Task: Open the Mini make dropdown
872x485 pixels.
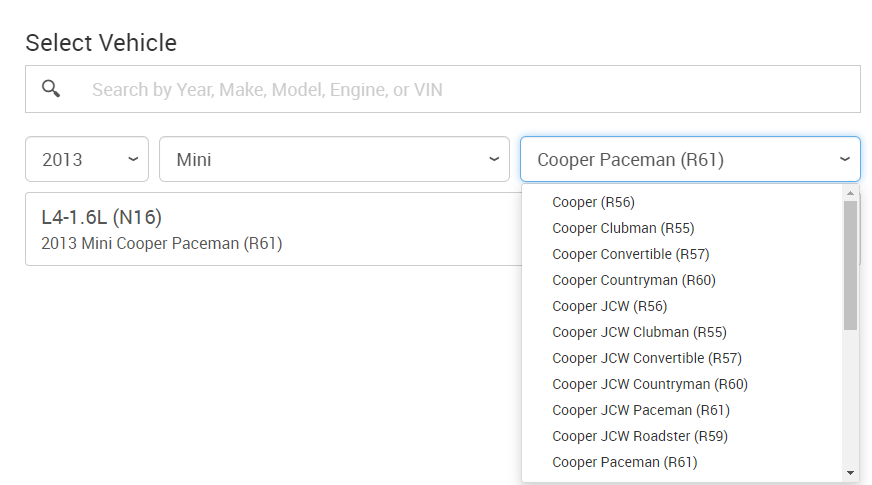Action: pos(334,159)
